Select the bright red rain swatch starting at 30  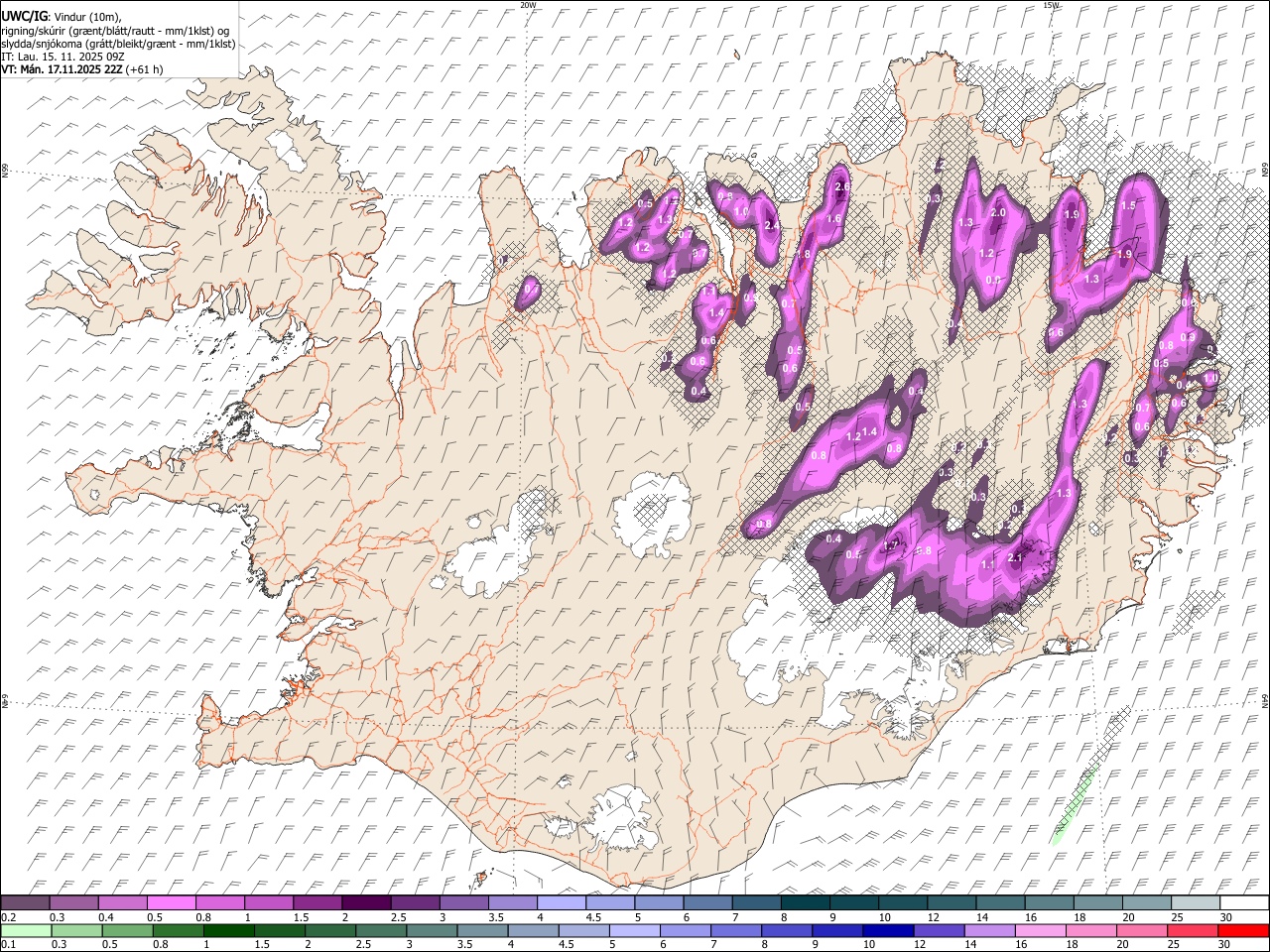coord(1243,930)
